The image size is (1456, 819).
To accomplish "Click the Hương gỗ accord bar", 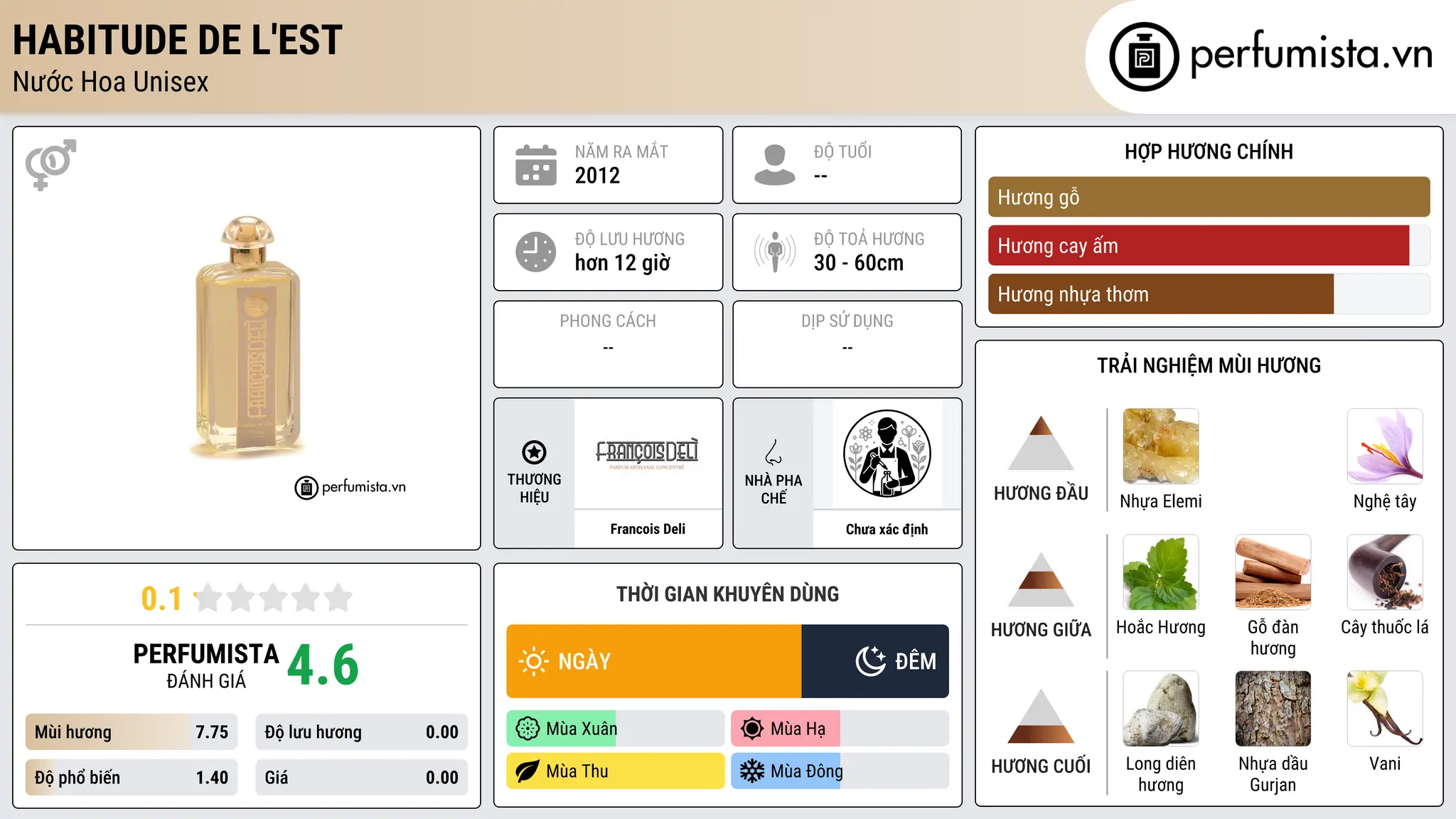I will [x=1209, y=197].
